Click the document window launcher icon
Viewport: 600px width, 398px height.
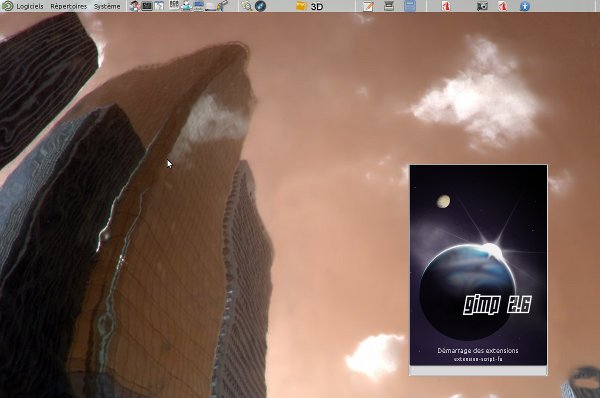point(159,6)
